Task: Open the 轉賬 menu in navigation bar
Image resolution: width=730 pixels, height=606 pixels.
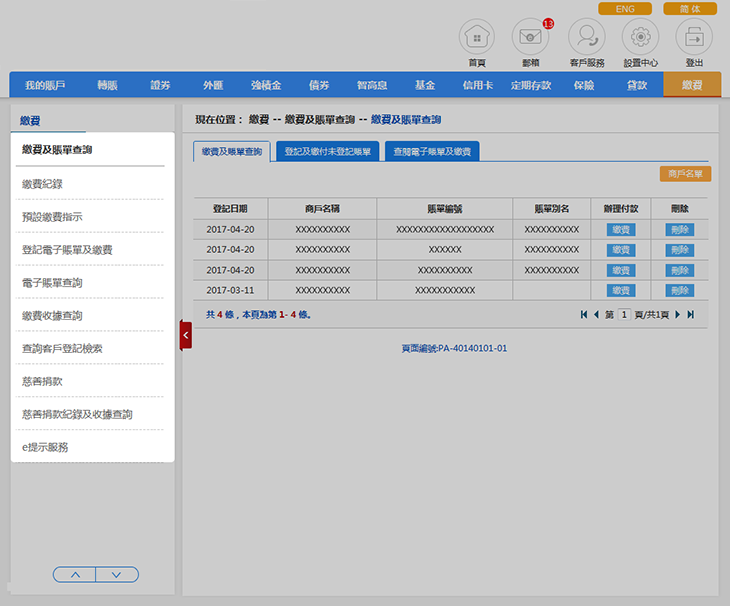Action: 107,85
